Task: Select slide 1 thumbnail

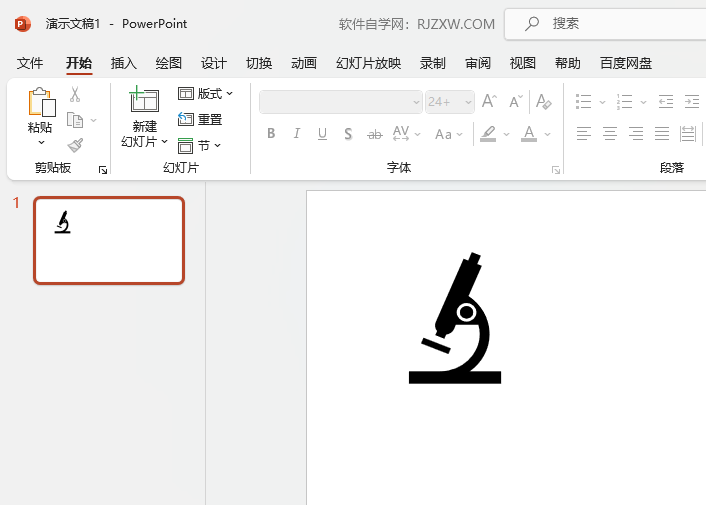Action: [x=109, y=240]
